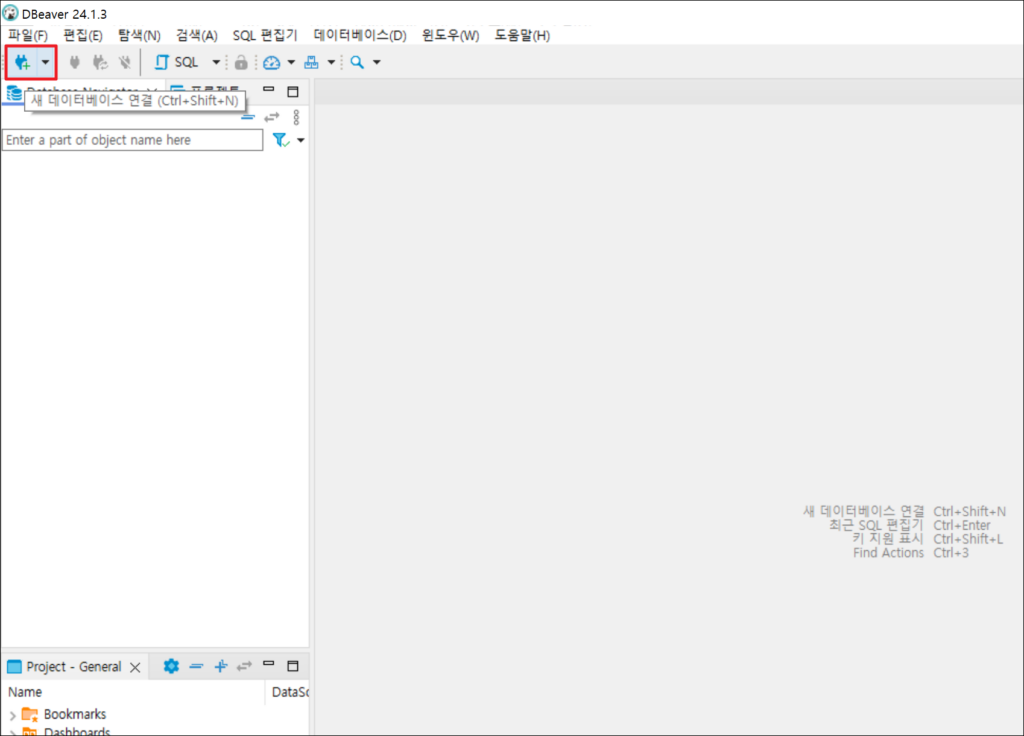Expand dropdown next to dashboard gauge icon
The image size is (1024, 736).
[x=291, y=62]
